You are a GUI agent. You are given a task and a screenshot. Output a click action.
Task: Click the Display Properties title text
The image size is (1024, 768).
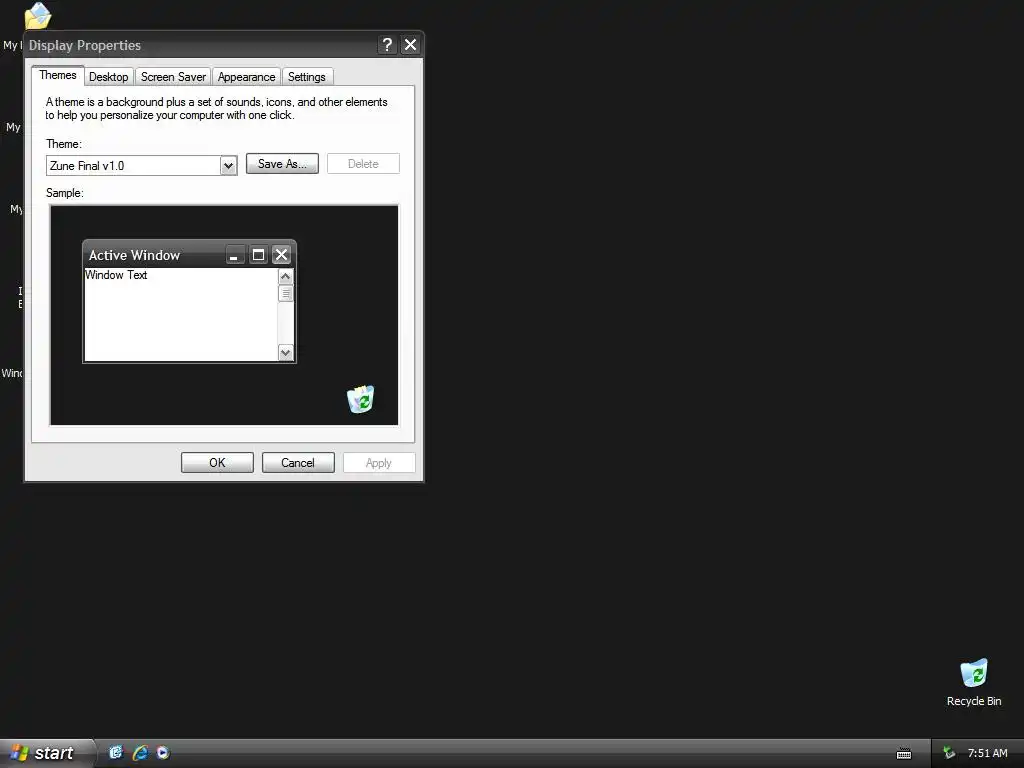[x=85, y=45]
